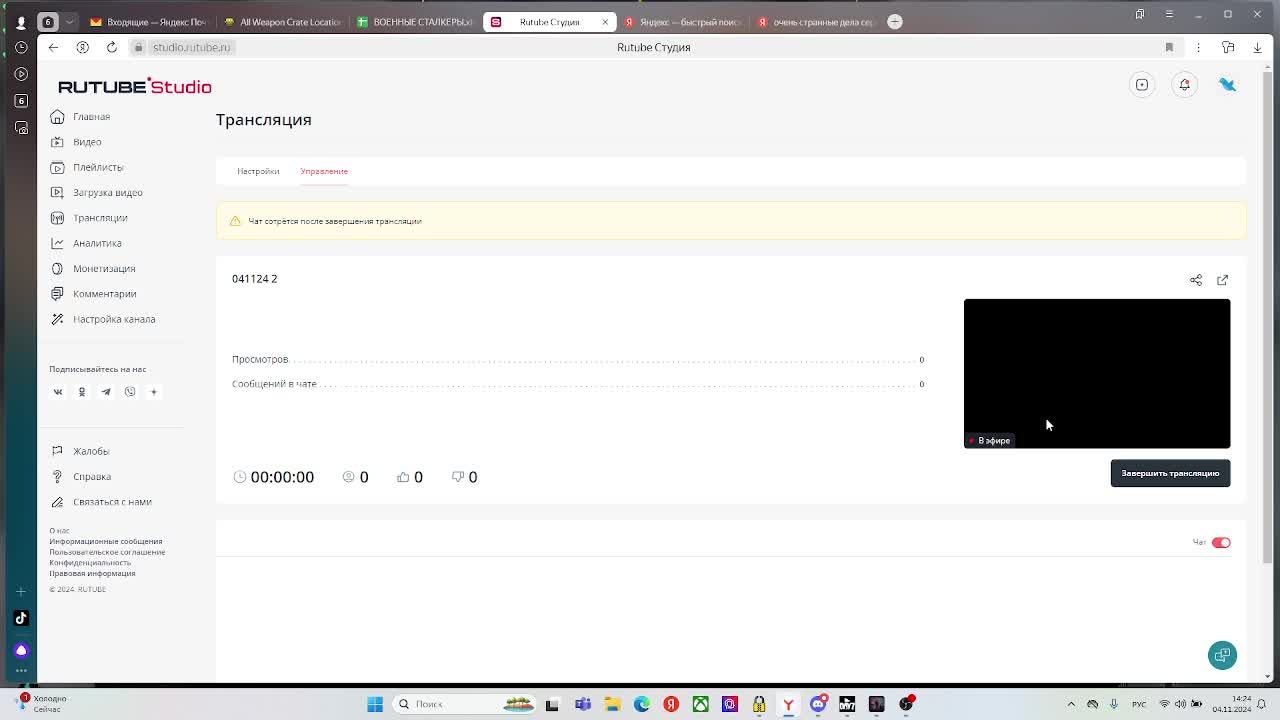Switch to the Настройки tab
This screenshot has height=720, width=1280.
[x=258, y=171]
